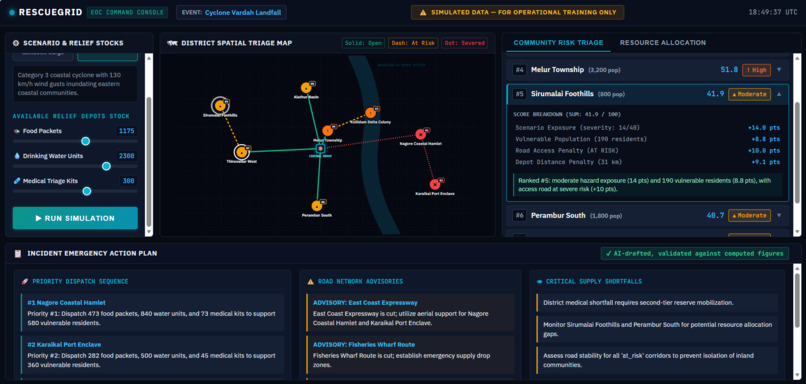The height and width of the screenshot is (384, 806).
Task: Select the Kollidam Delta Colony map node
Action: pyautogui.click(x=370, y=113)
